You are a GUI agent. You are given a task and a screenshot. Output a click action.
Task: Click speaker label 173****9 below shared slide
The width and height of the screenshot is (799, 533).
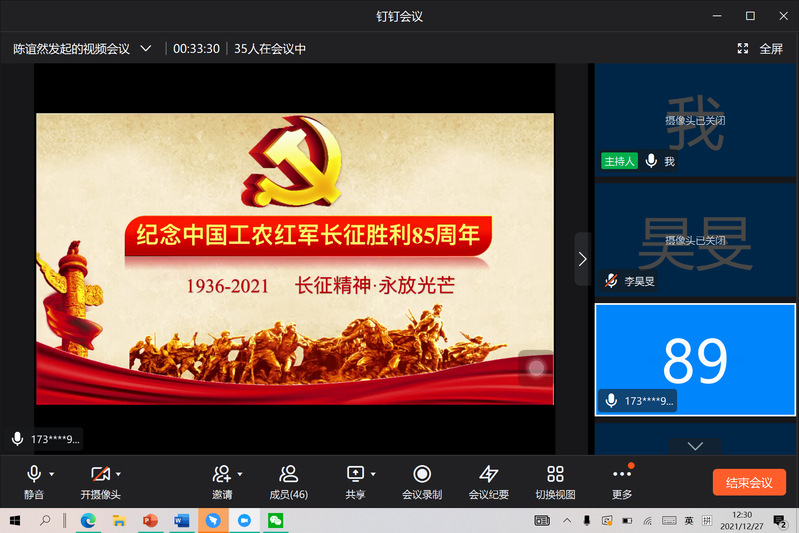point(55,439)
